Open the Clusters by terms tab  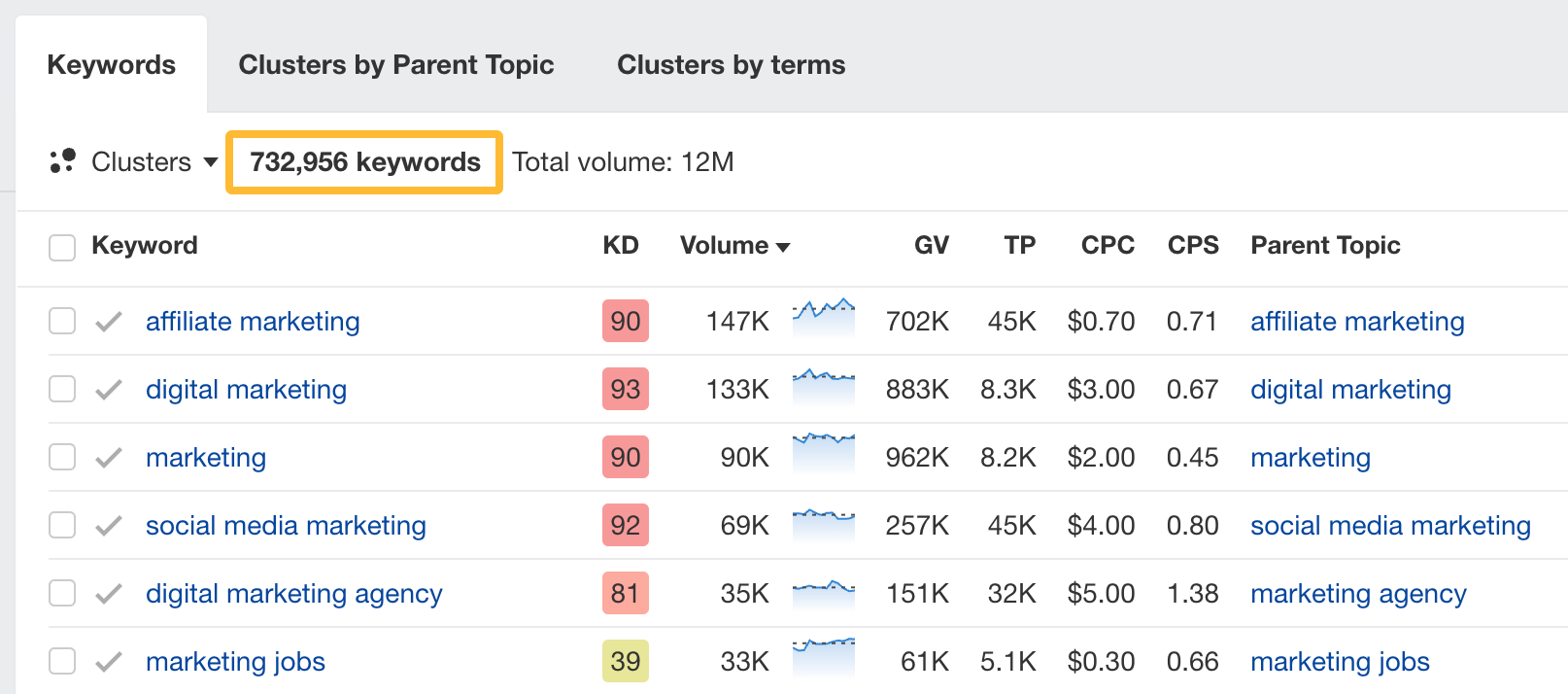(x=731, y=65)
